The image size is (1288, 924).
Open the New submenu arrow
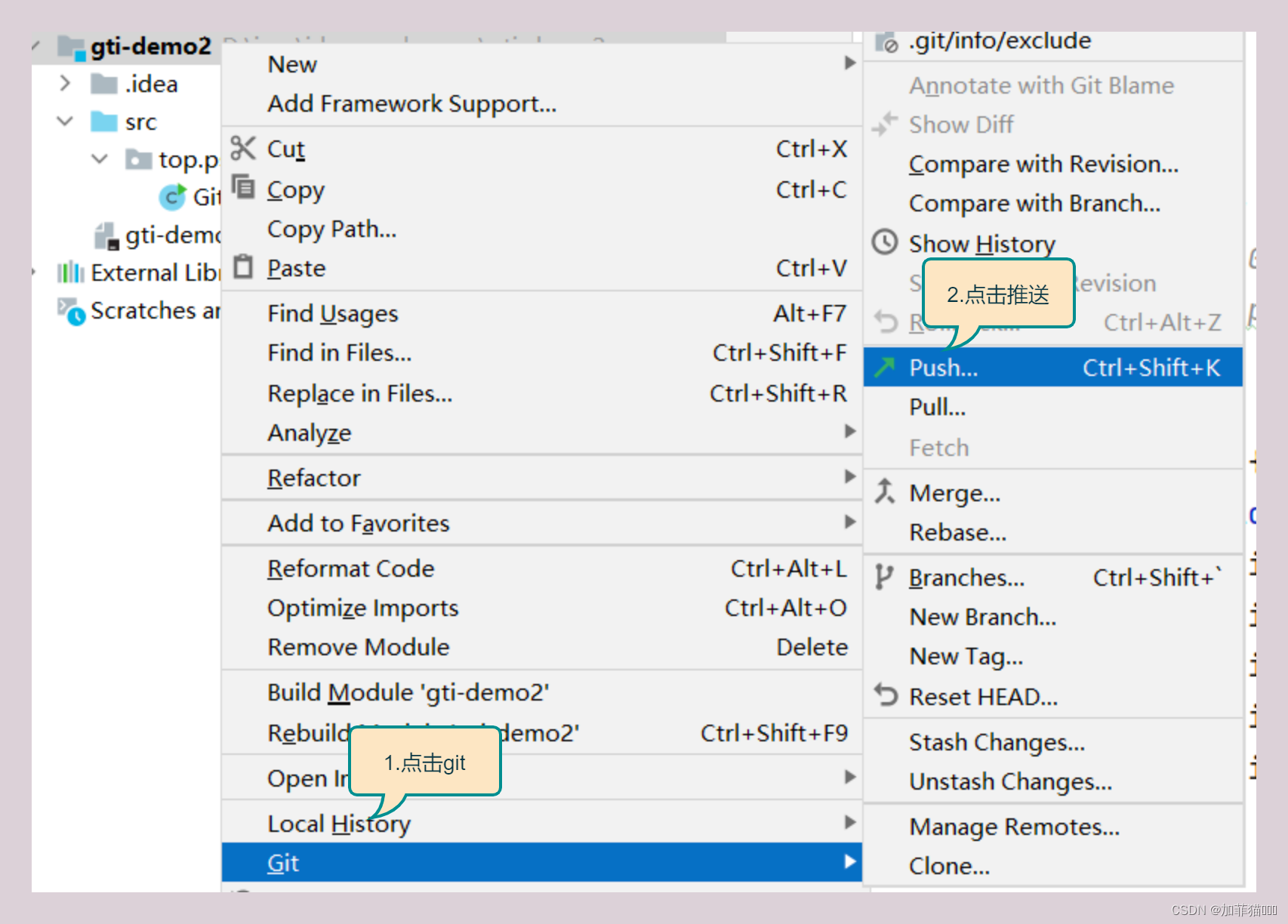[x=849, y=63]
